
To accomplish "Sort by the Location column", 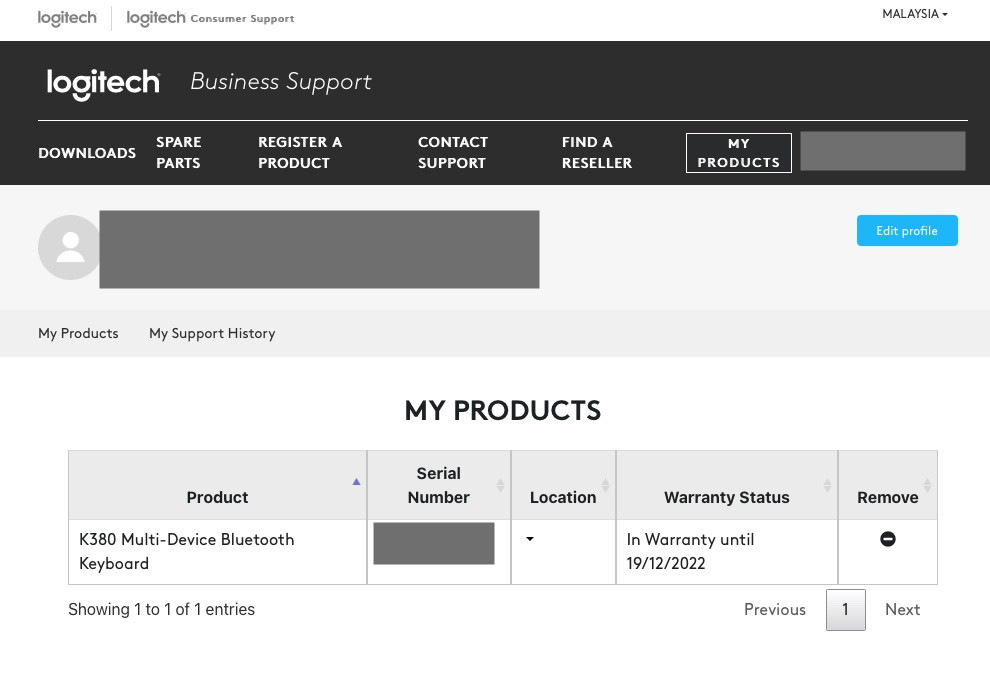I will 563,486.
